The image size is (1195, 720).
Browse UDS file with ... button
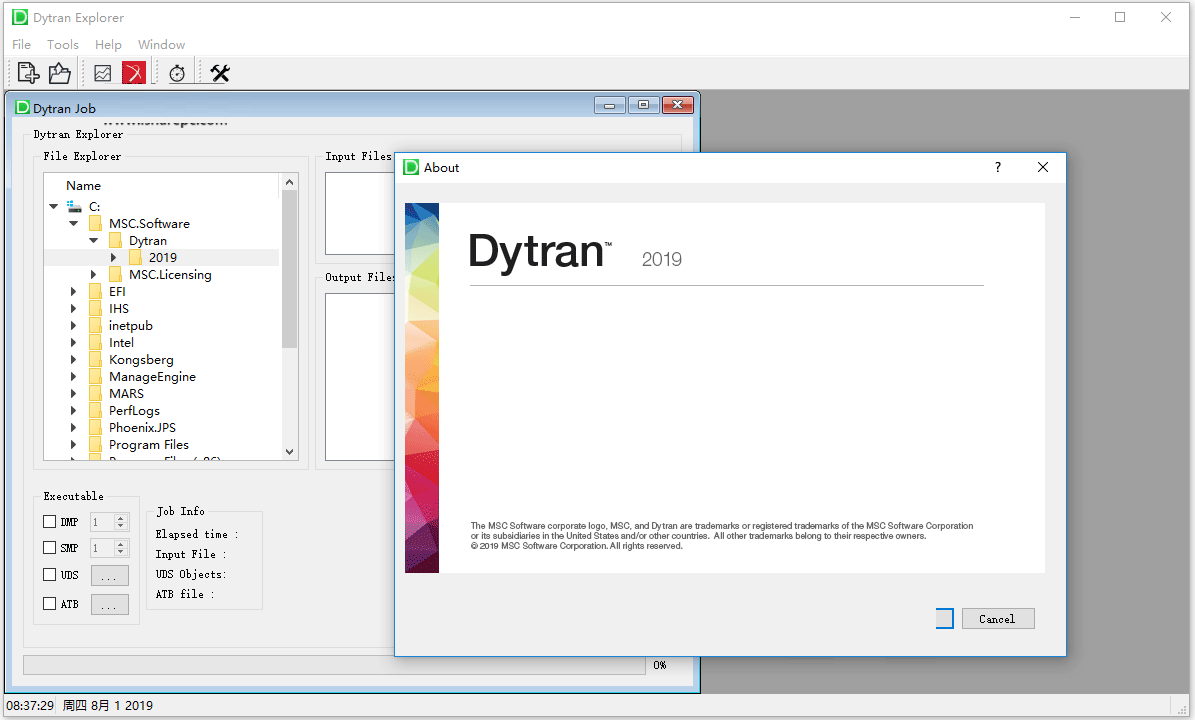click(x=110, y=576)
